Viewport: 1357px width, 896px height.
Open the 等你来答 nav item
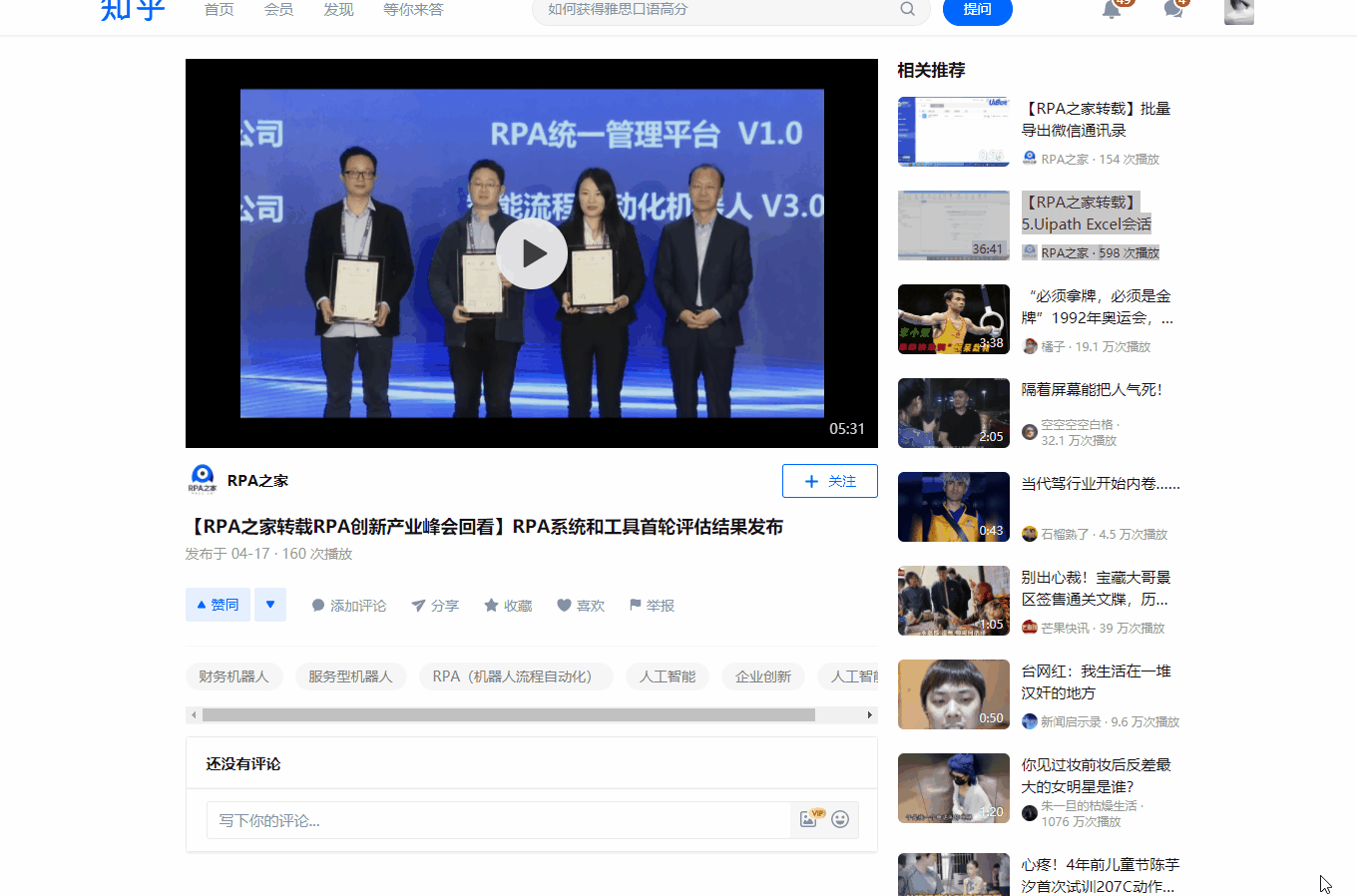point(413,10)
